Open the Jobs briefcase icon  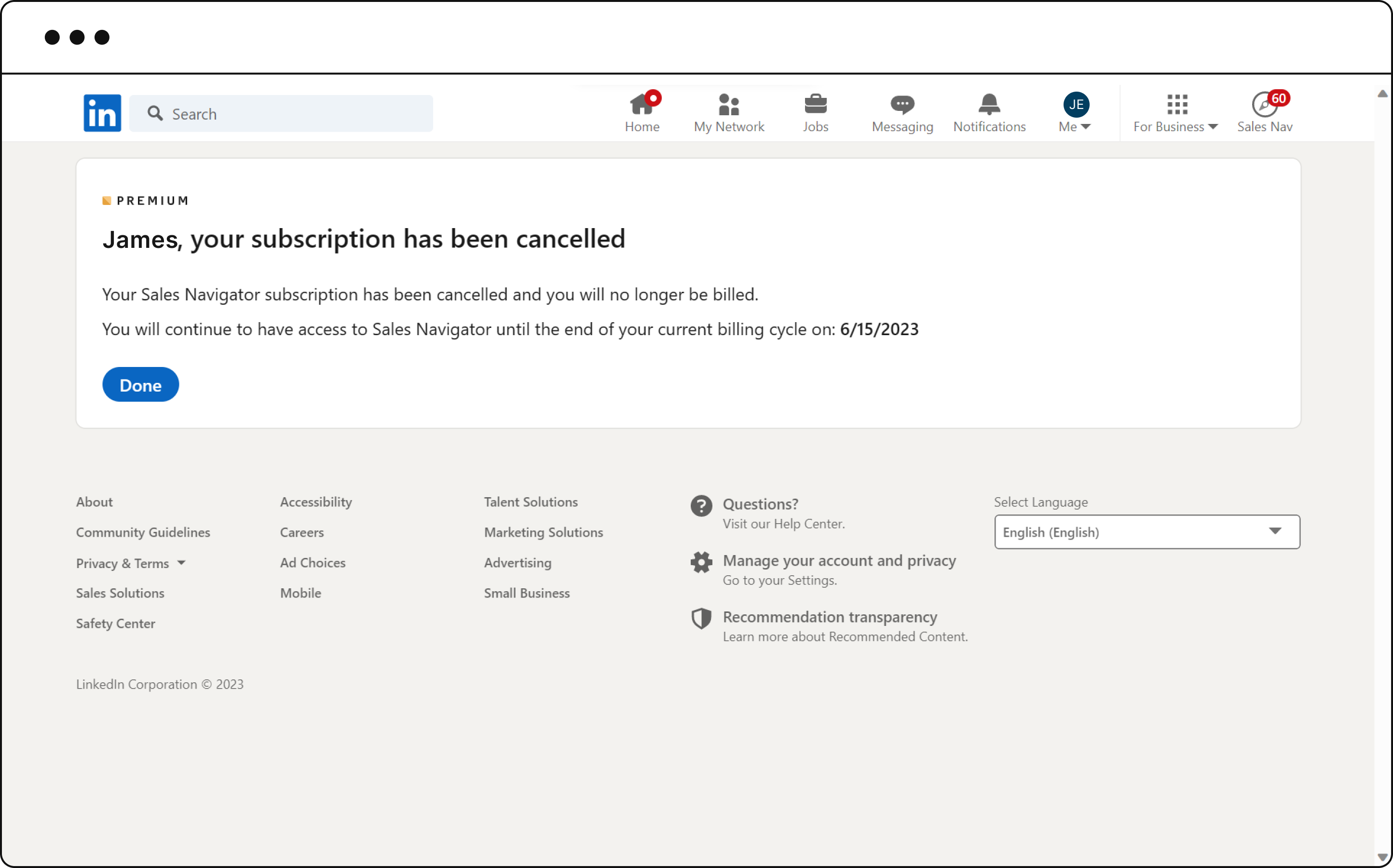pyautogui.click(x=815, y=105)
